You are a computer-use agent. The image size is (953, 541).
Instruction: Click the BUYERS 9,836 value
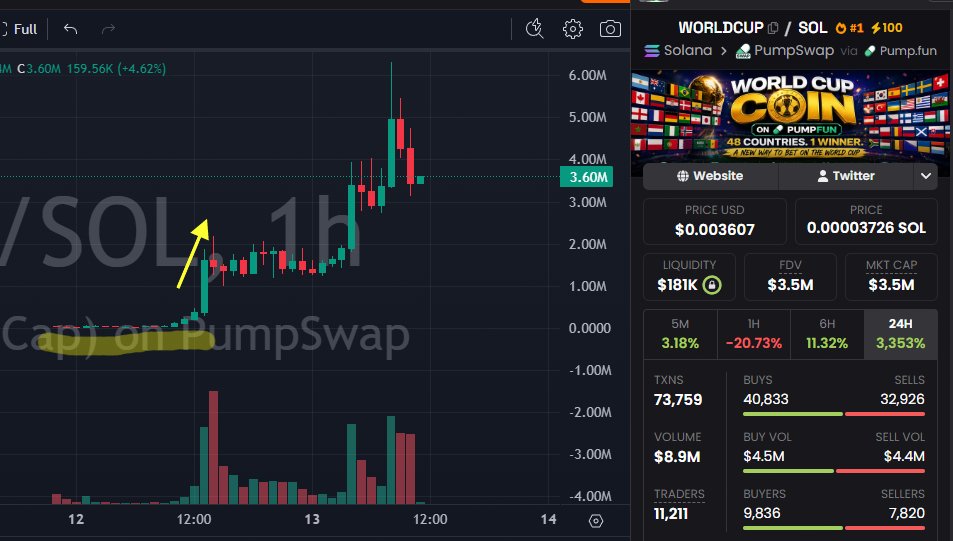click(762, 513)
